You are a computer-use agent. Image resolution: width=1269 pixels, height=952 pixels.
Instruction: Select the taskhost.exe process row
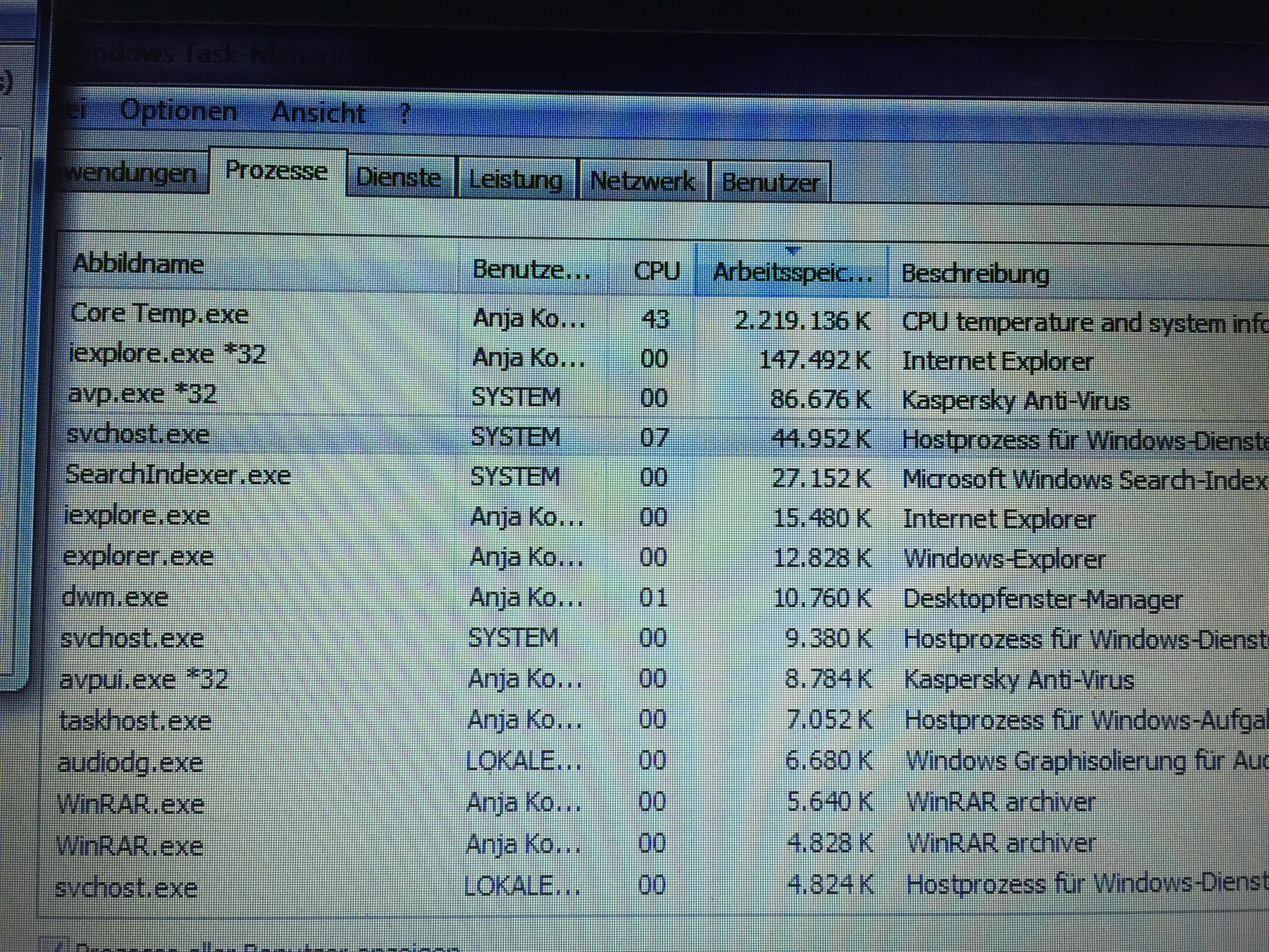(x=135, y=721)
